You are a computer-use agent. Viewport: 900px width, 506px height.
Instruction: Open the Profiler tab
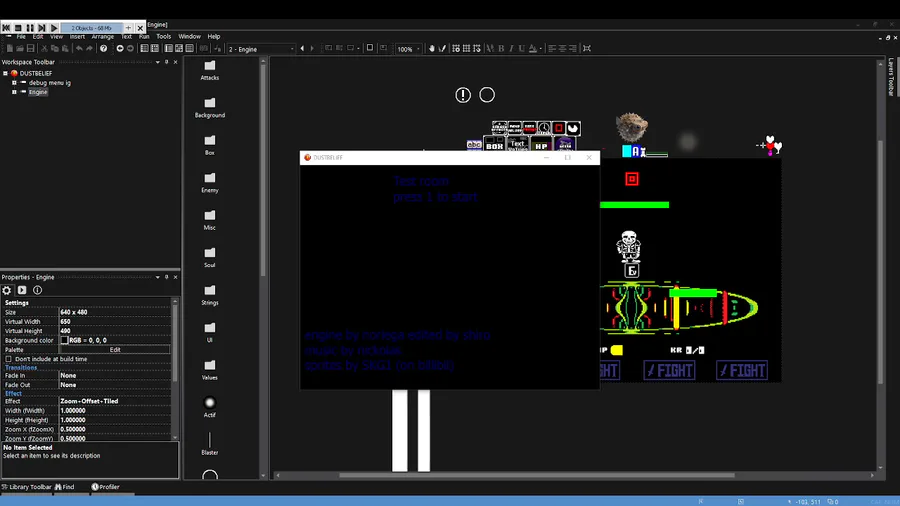(106, 487)
